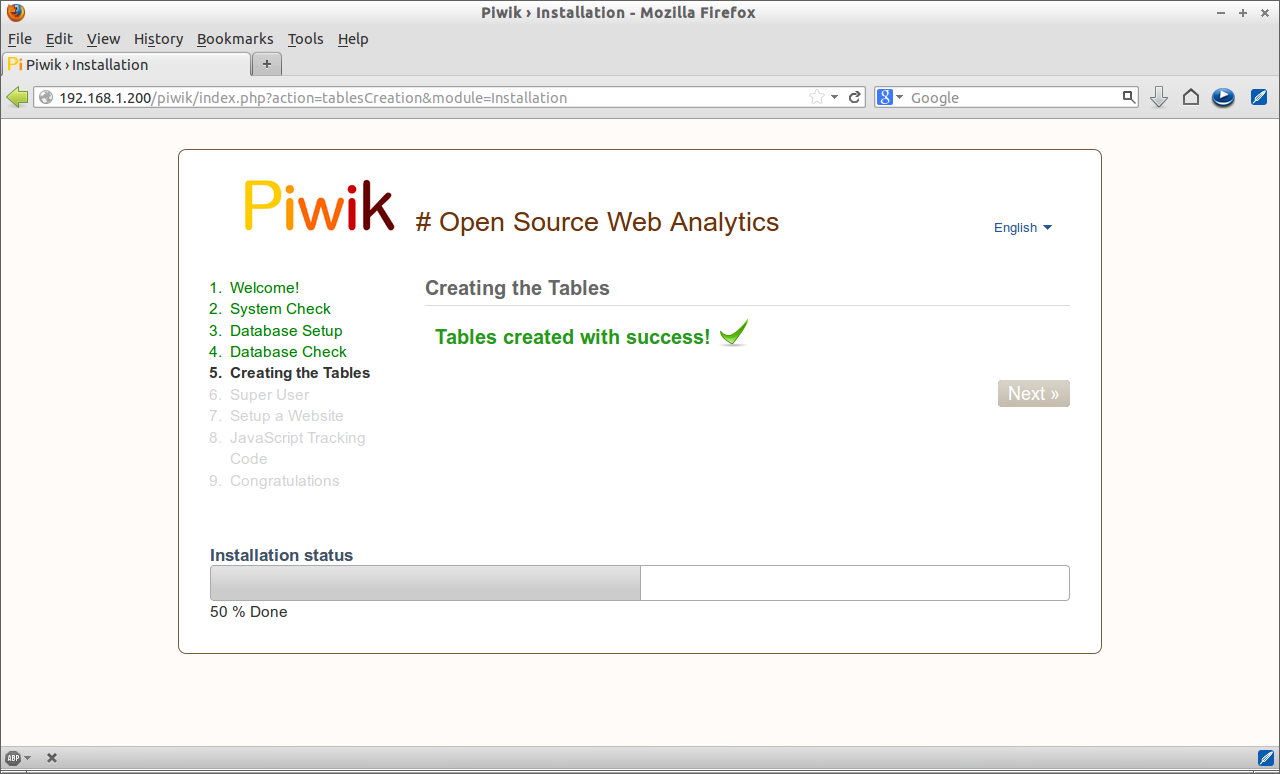Image resolution: width=1280 pixels, height=774 pixels.
Task: Close the add-on bar with X
Action: pos(52,758)
